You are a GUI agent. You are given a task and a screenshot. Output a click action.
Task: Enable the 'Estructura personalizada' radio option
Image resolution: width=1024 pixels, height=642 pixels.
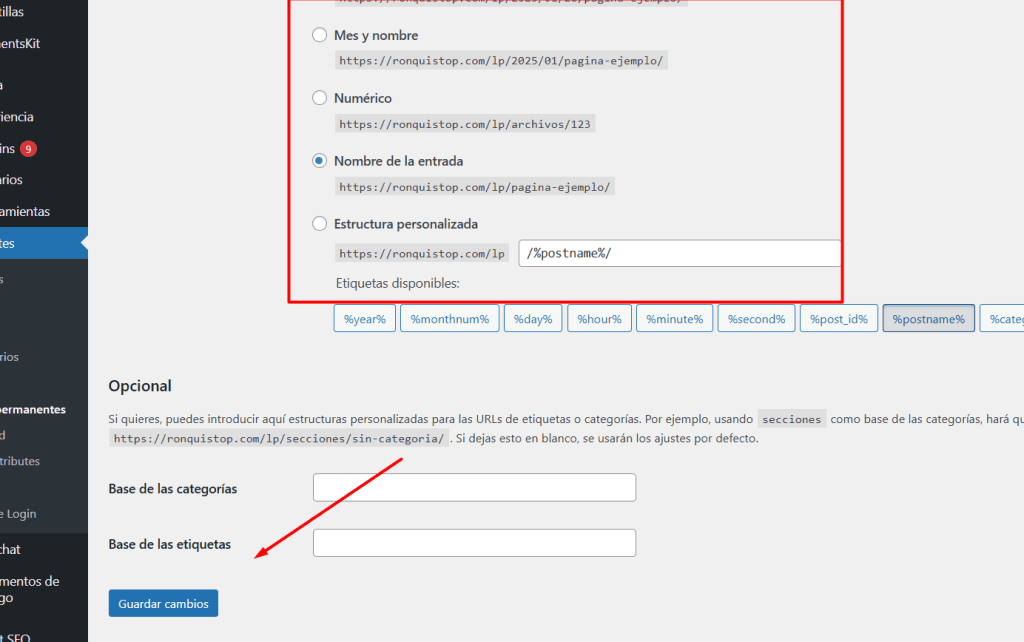pyautogui.click(x=320, y=224)
